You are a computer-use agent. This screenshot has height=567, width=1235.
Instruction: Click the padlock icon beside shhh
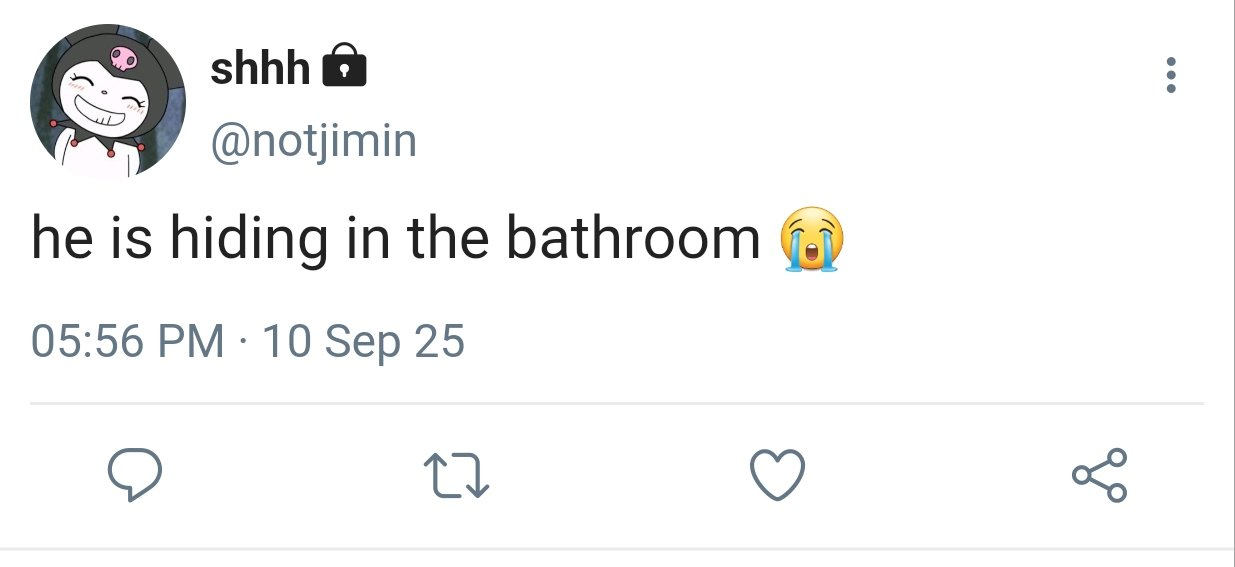click(x=345, y=68)
